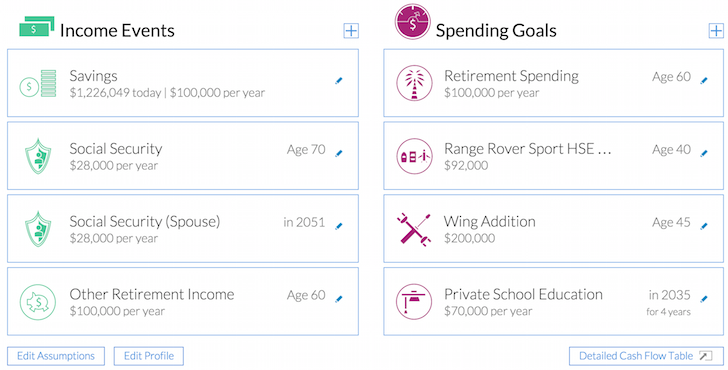Click the palm tree Retirement Spending icon
The width and height of the screenshot is (728, 370).
pyautogui.click(x=414, y=83)
